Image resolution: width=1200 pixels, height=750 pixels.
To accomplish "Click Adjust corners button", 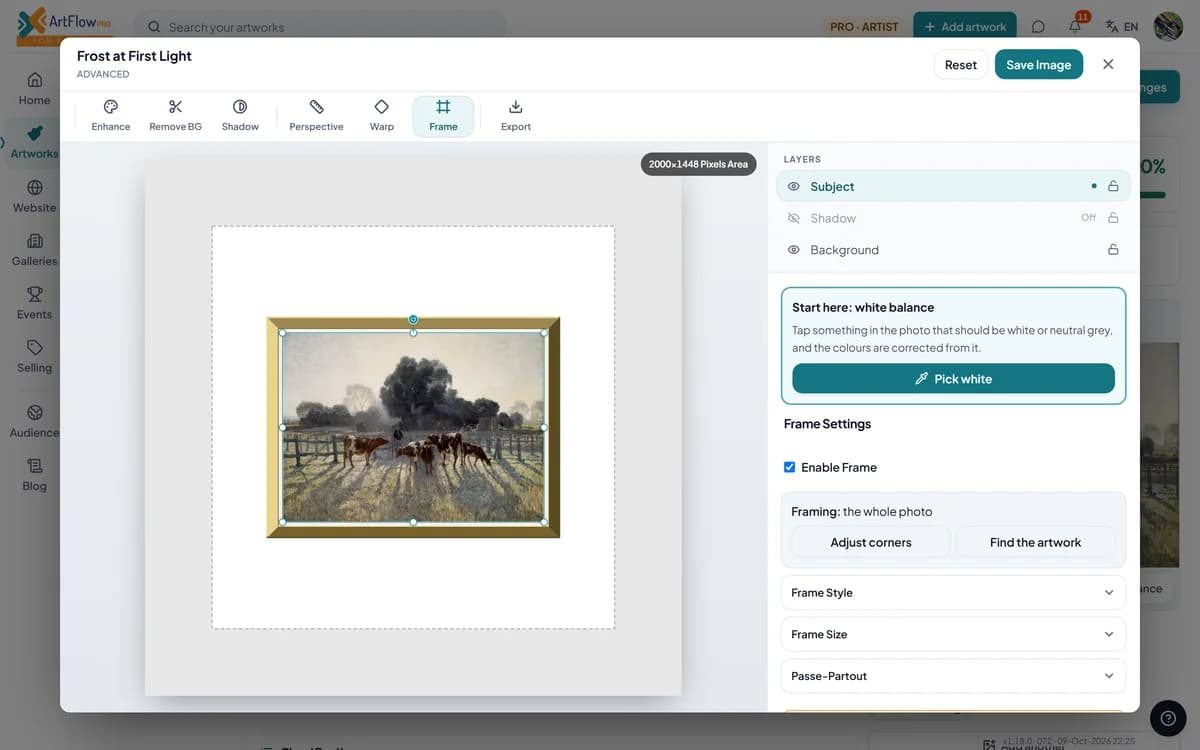I will coord(871,542).
